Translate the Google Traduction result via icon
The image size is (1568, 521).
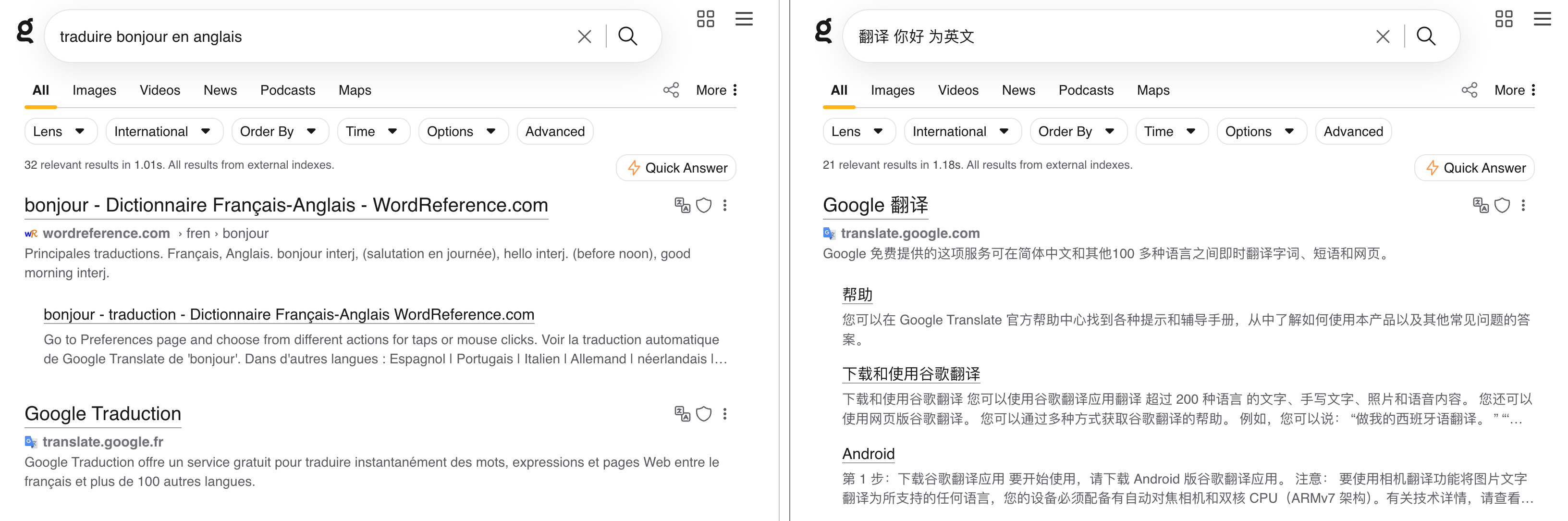[682, 414]
